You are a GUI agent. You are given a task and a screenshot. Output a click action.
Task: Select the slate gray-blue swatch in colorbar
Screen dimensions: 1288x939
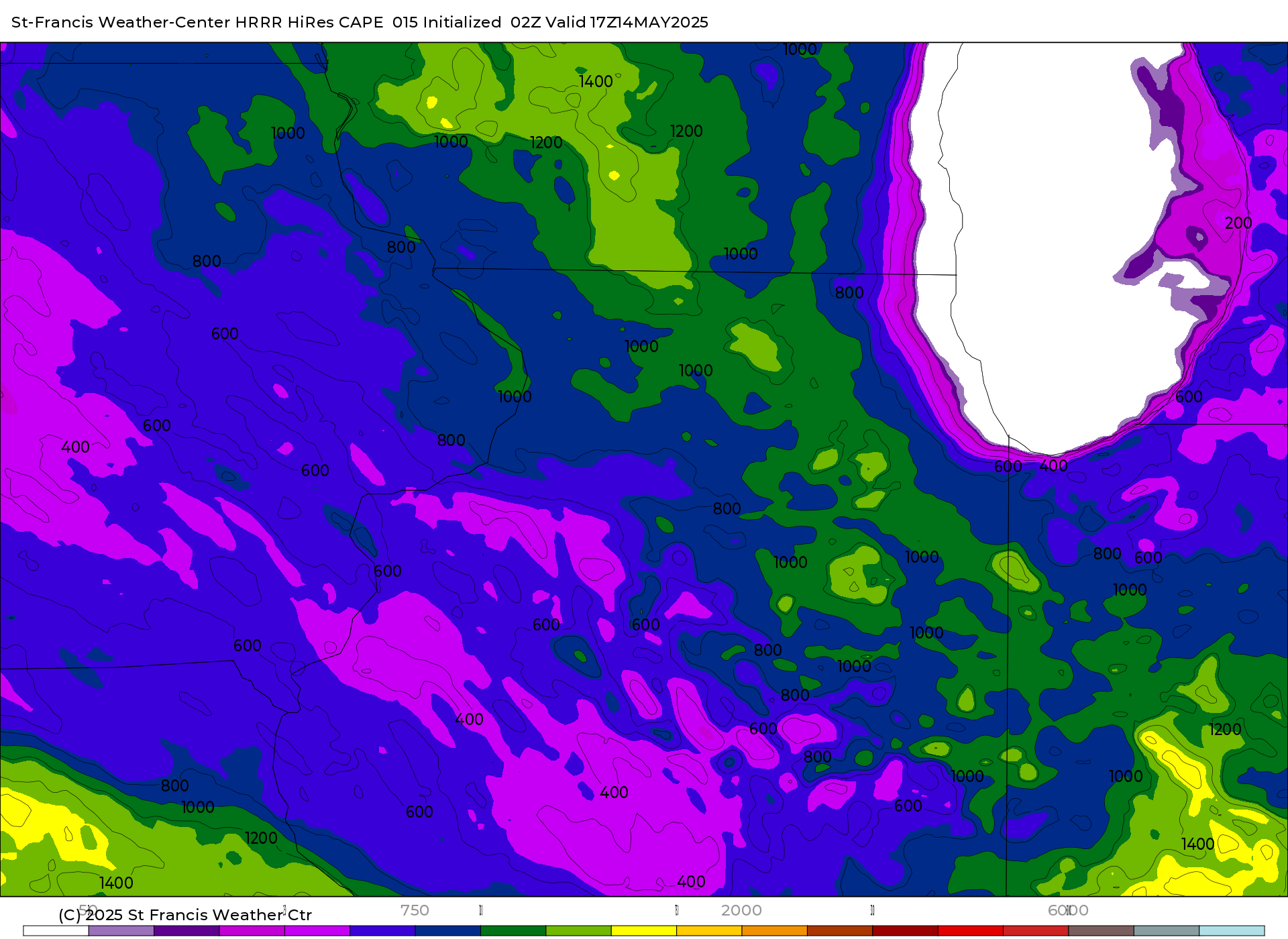point(1167,931)
